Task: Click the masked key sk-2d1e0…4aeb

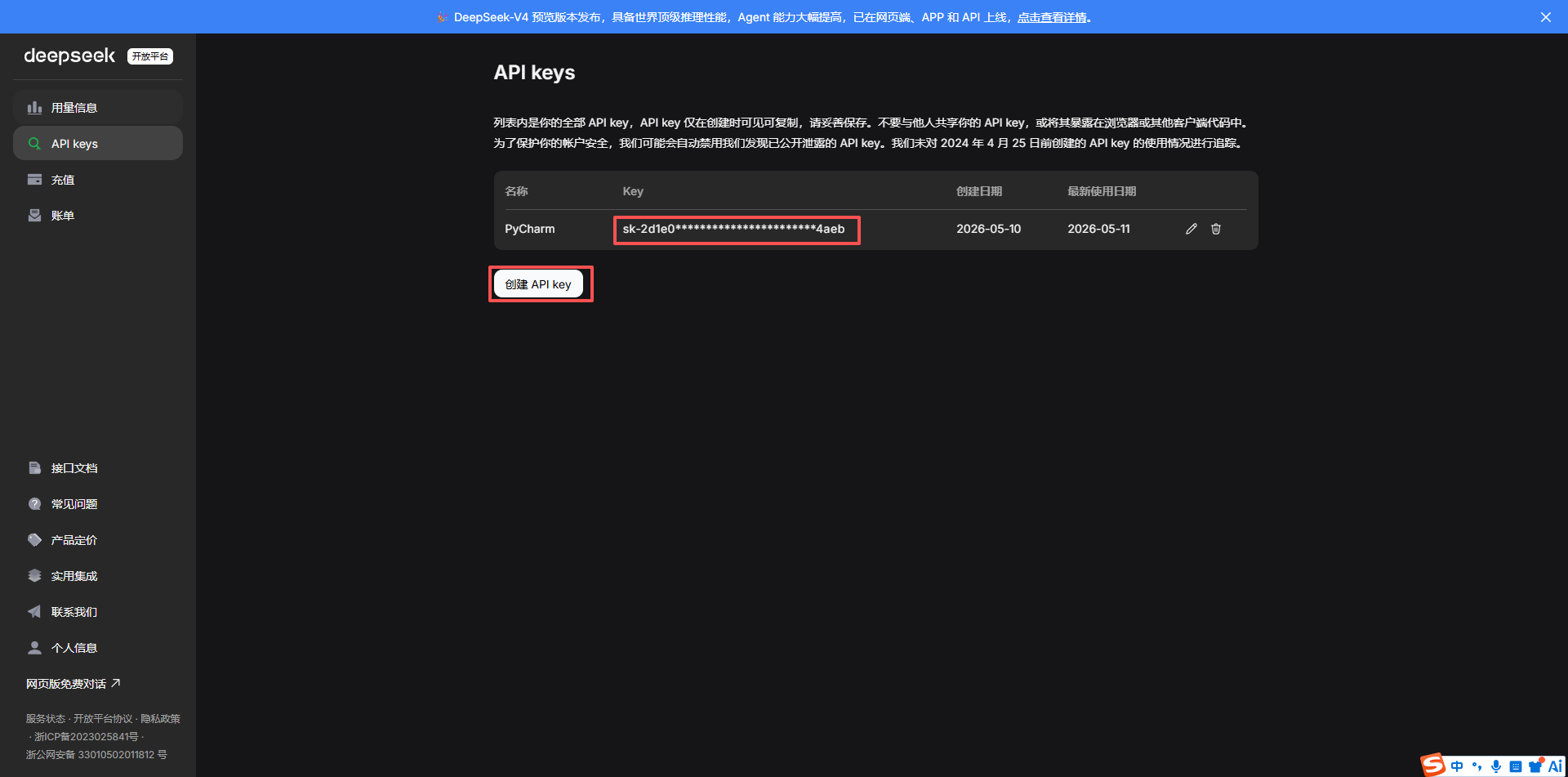Action: 733,229
